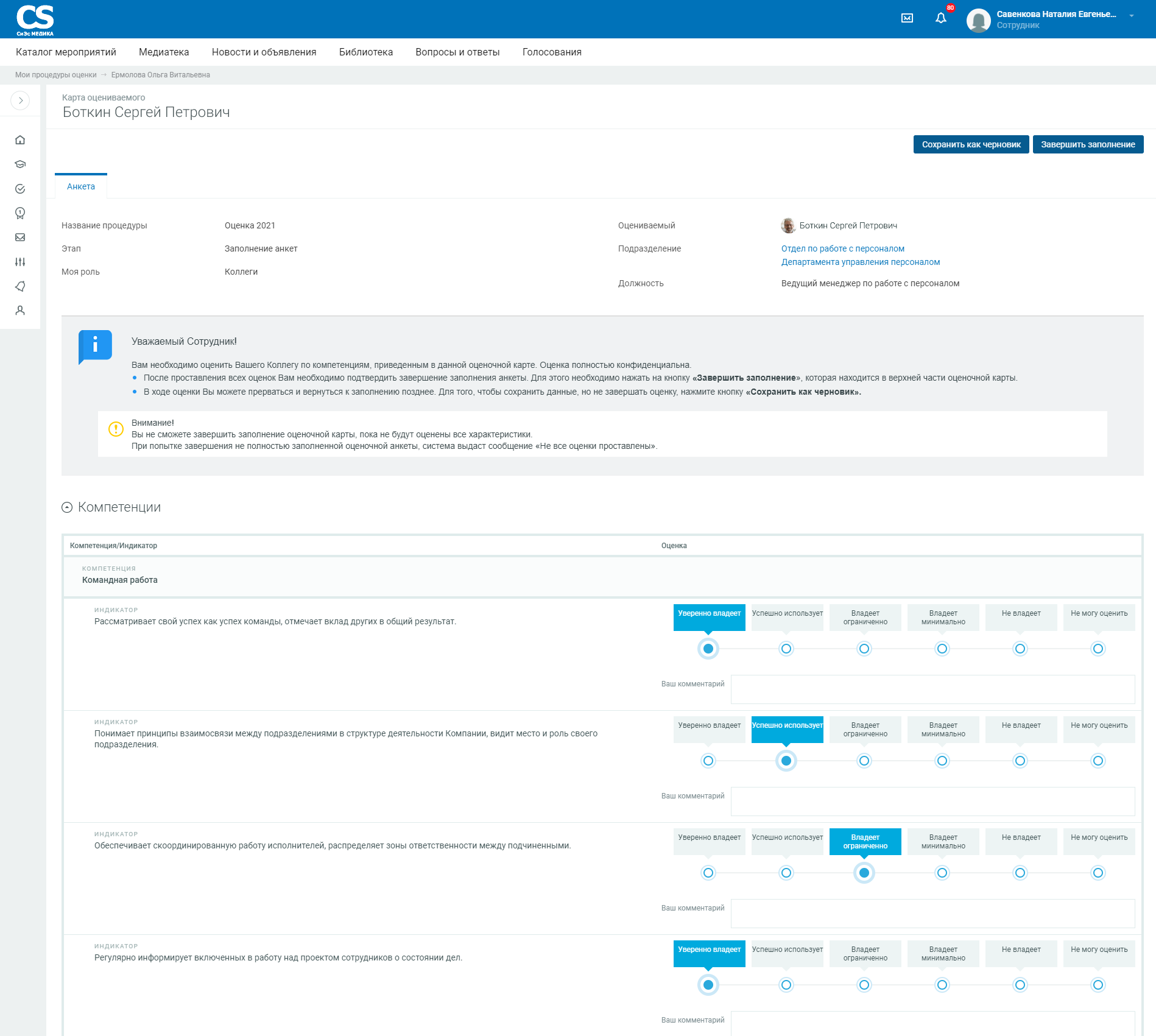
Task: Open notifications bell with red badge
Action: point(941,18)
